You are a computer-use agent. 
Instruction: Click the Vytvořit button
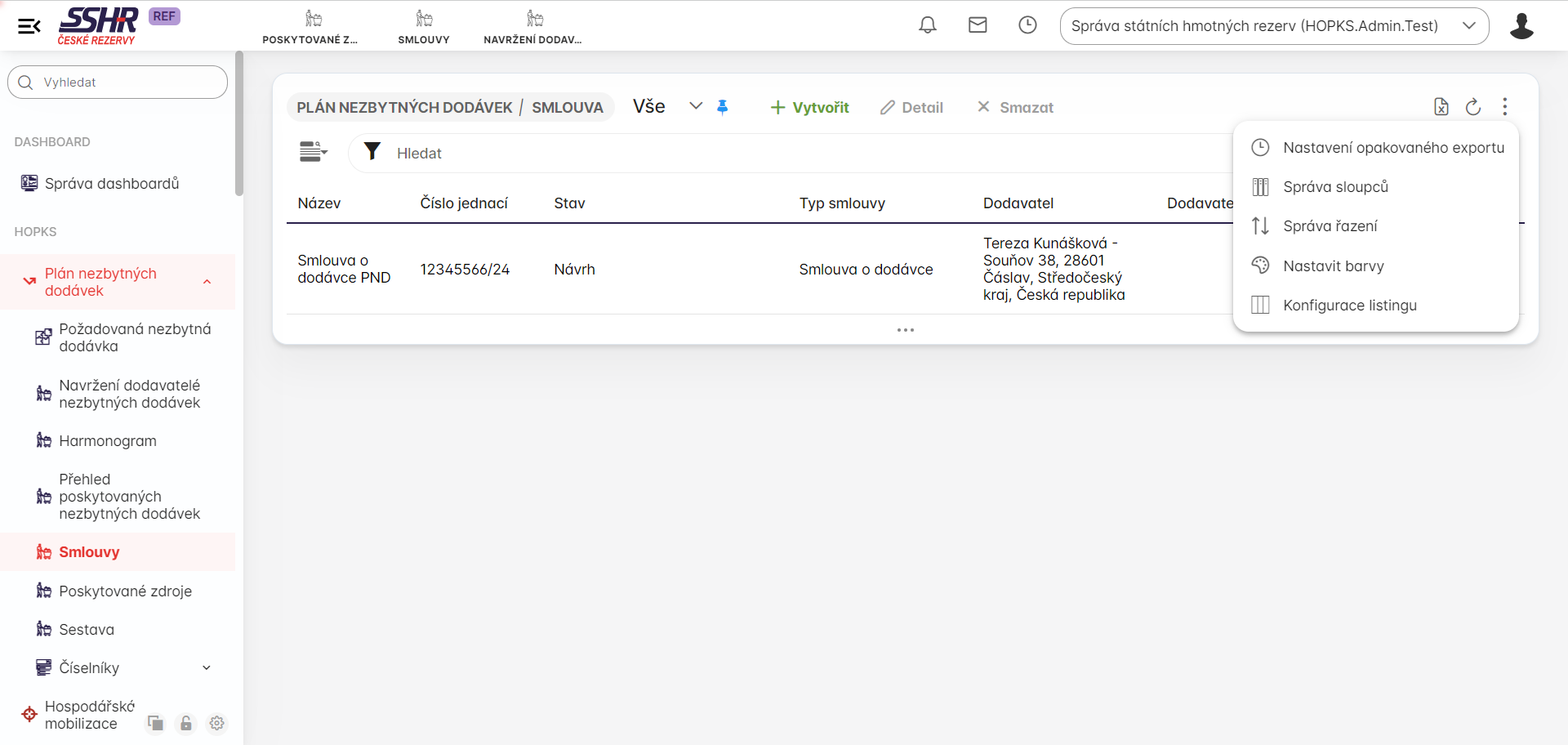(x=809, y=108)
